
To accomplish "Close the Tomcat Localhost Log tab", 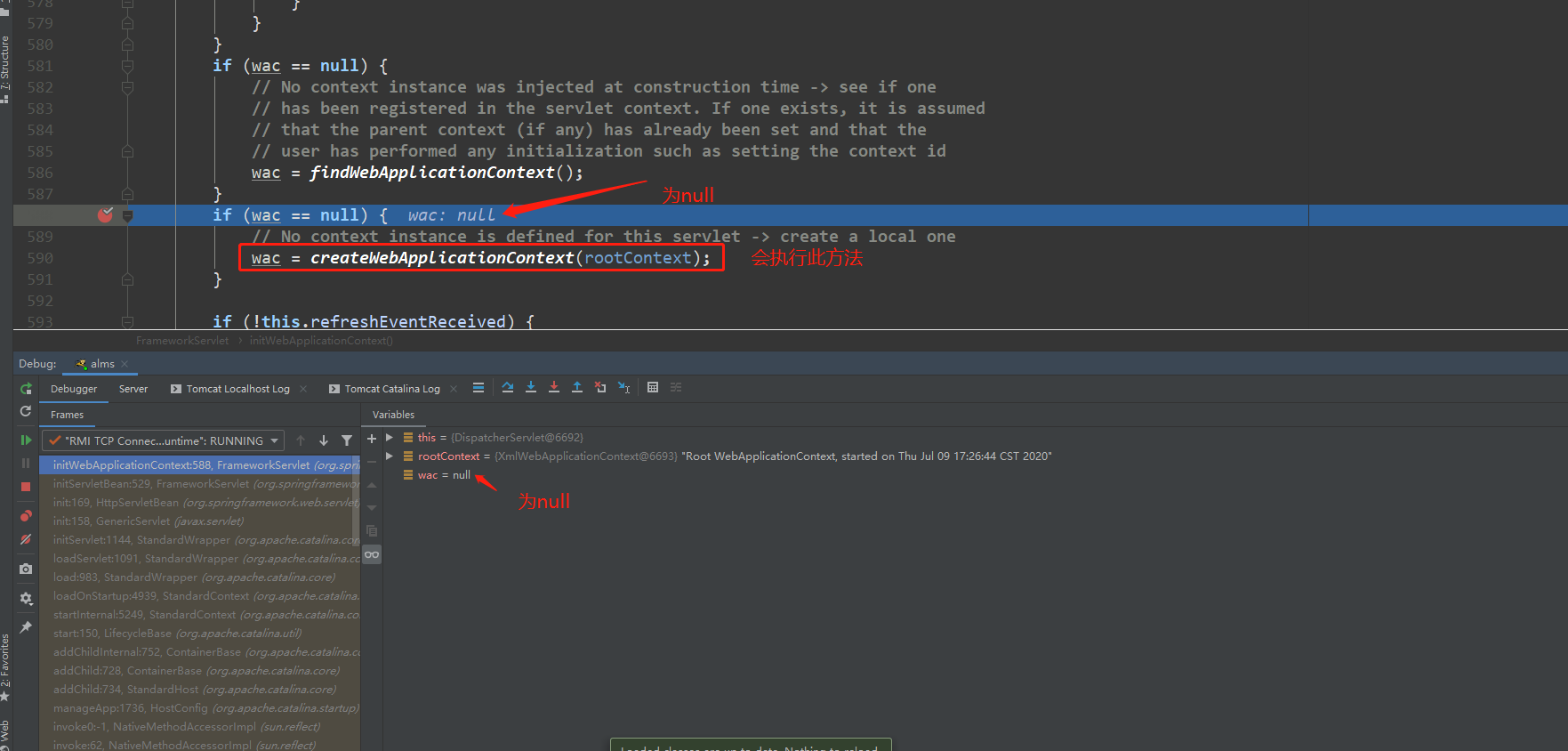I will click(x=303, y=389).
